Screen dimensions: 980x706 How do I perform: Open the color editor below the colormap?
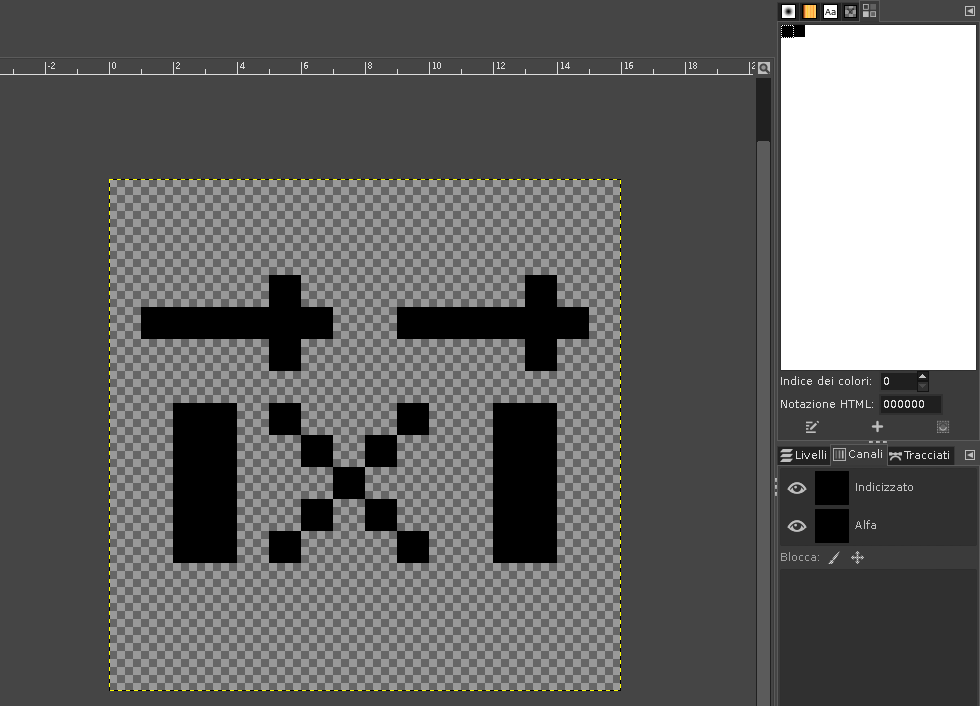click(x=811, y=426)
